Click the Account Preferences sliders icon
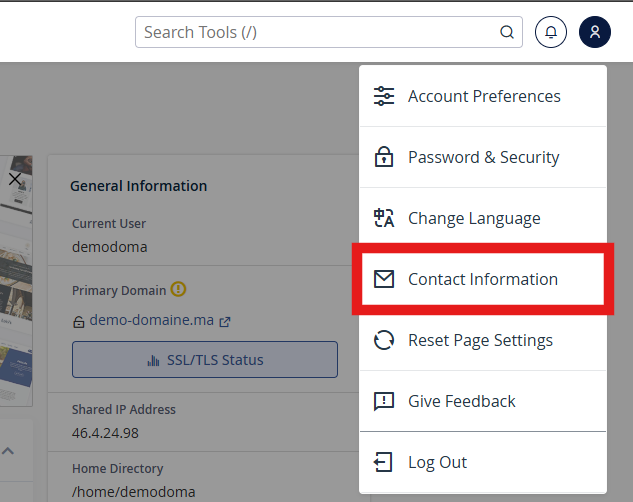Screen dimensions: 633x502 (384, 96)
